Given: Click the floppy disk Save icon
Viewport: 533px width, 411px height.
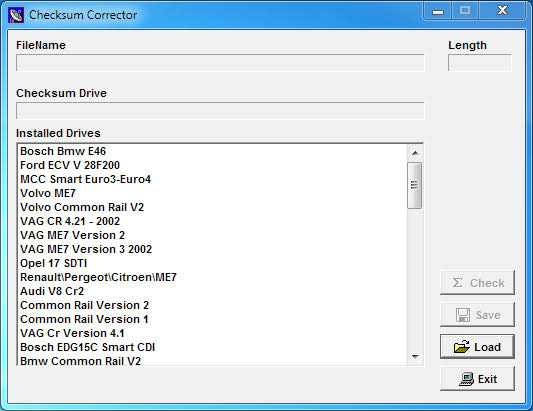Looking at the screenshot, I should pyautogui.click(x=463, y=315).
